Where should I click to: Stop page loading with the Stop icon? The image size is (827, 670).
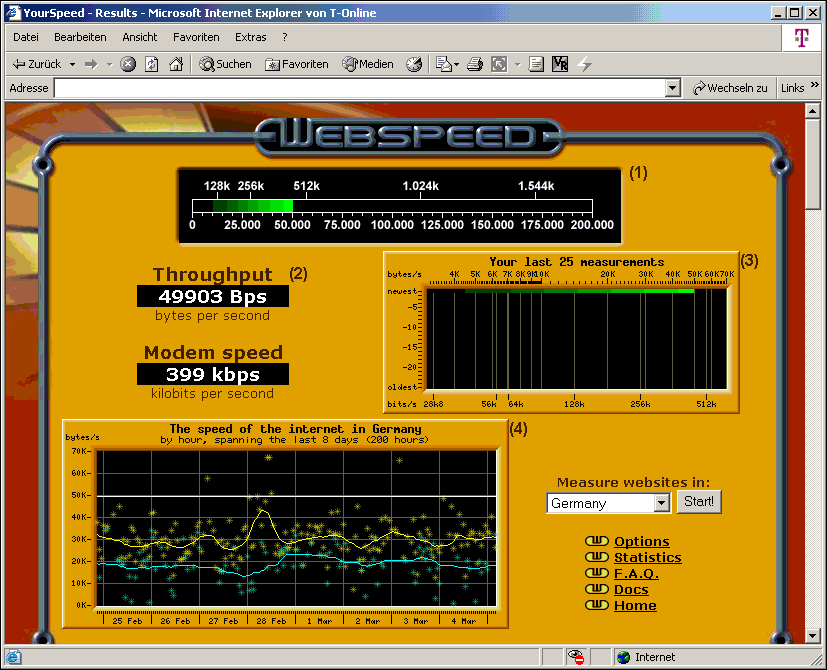coord(128,64)
